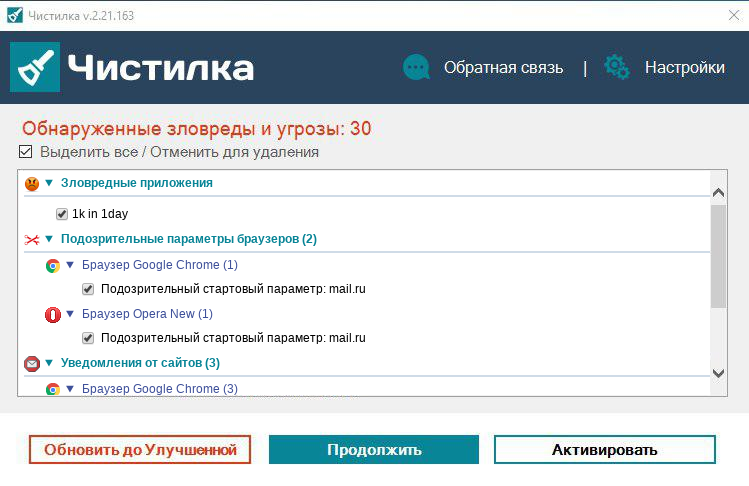
Task: Click the Чистилка broom logo icon
Action: pyautogui.click(x=35, y=67)
